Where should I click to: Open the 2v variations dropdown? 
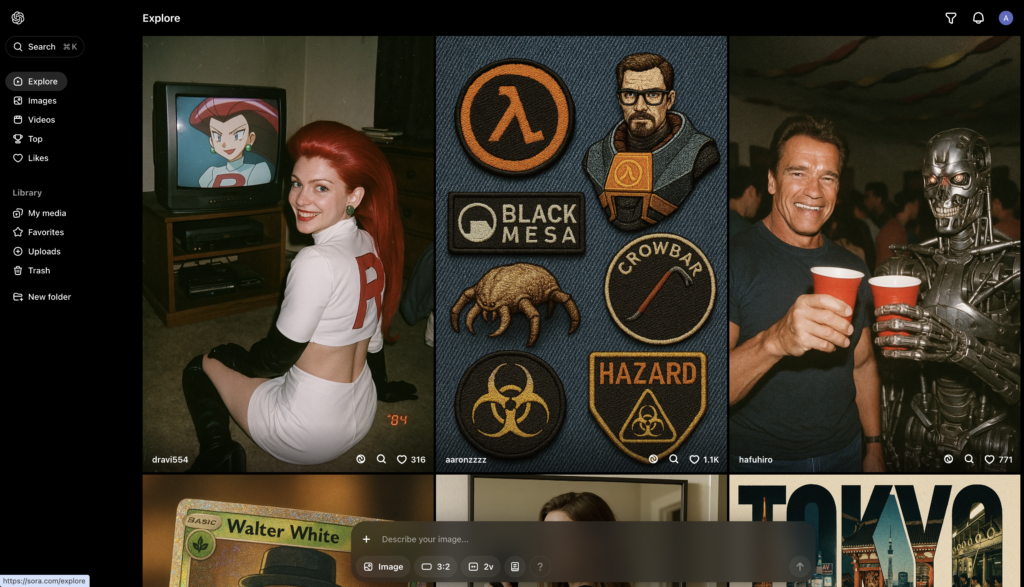(481, 566)
